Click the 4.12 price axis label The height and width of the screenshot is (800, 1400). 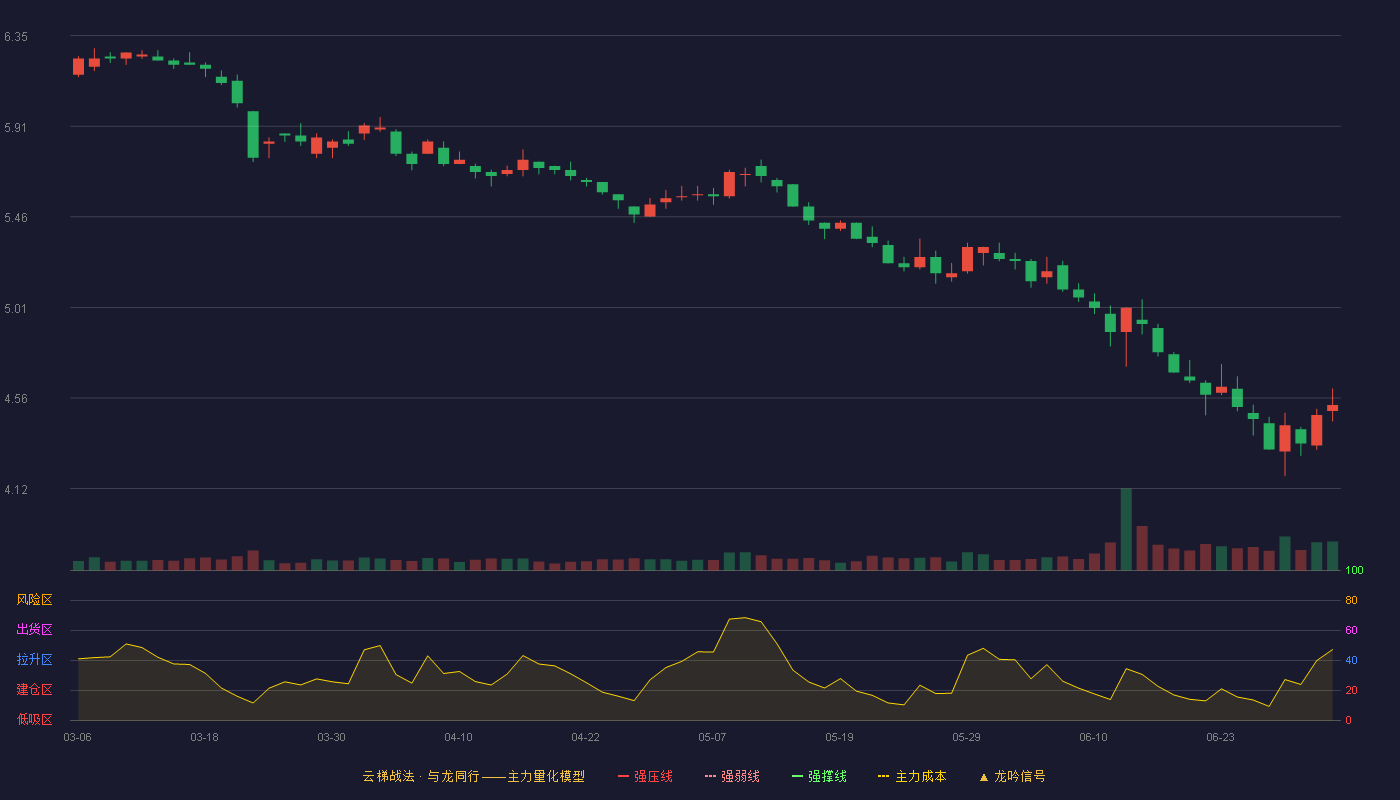click(16, 489)
